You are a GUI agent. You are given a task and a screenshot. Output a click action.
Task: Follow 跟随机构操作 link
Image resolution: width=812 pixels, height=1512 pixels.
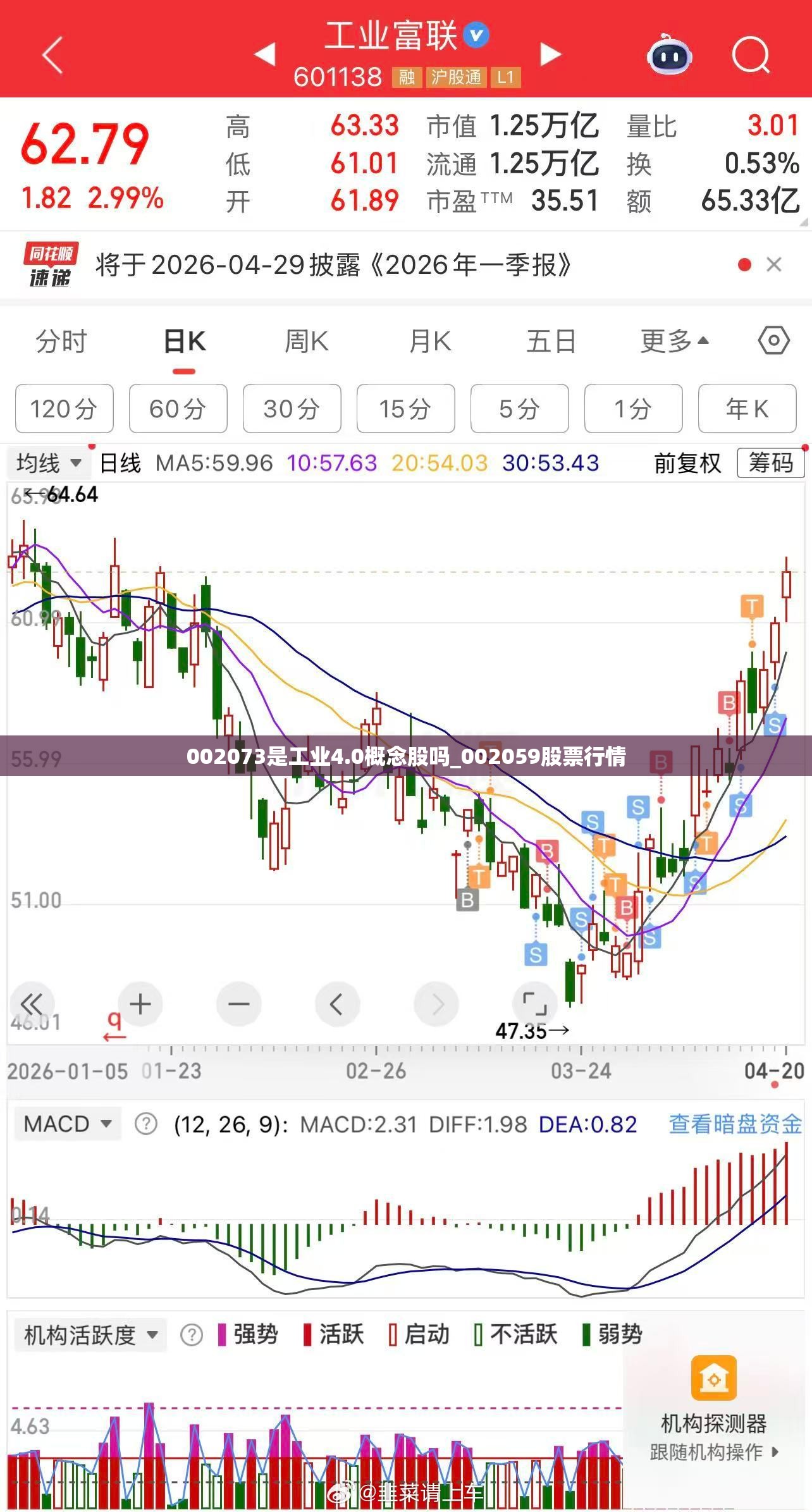[714, 1452]
